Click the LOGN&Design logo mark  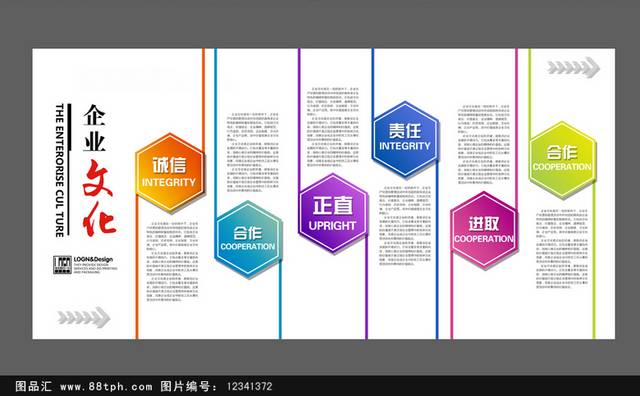pyautogui.click(x=62, y=265)
